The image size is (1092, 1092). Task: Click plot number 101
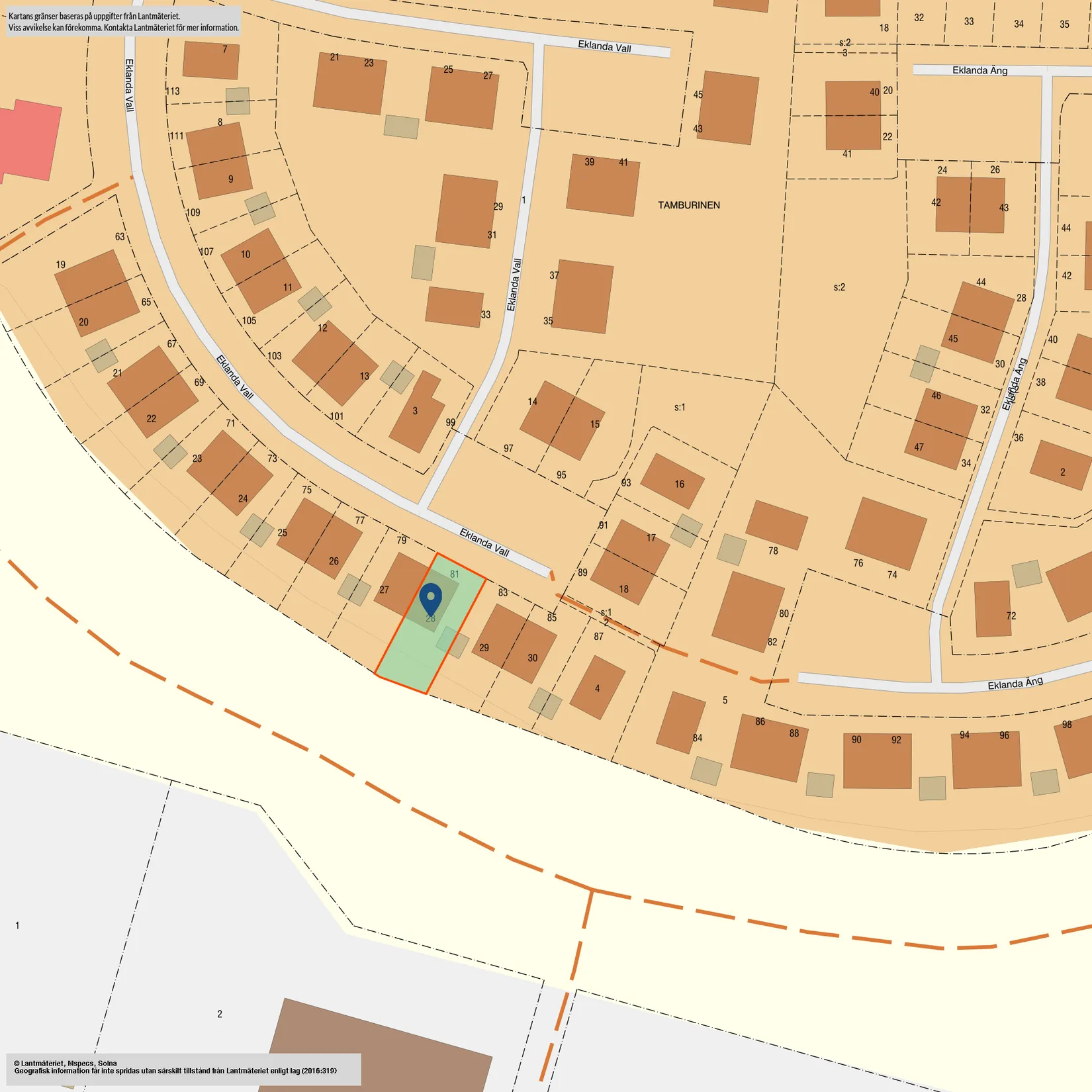pyautogui.click(x=336, y=416)
